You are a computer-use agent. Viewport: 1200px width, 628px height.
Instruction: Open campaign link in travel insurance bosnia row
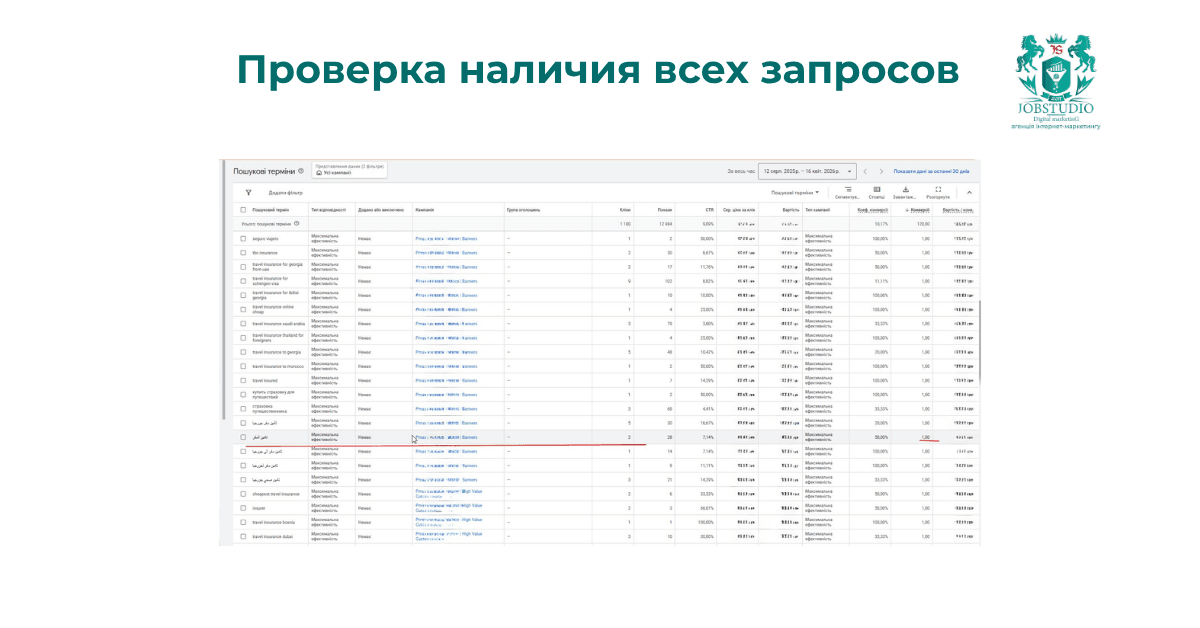(x=448, y=522)
